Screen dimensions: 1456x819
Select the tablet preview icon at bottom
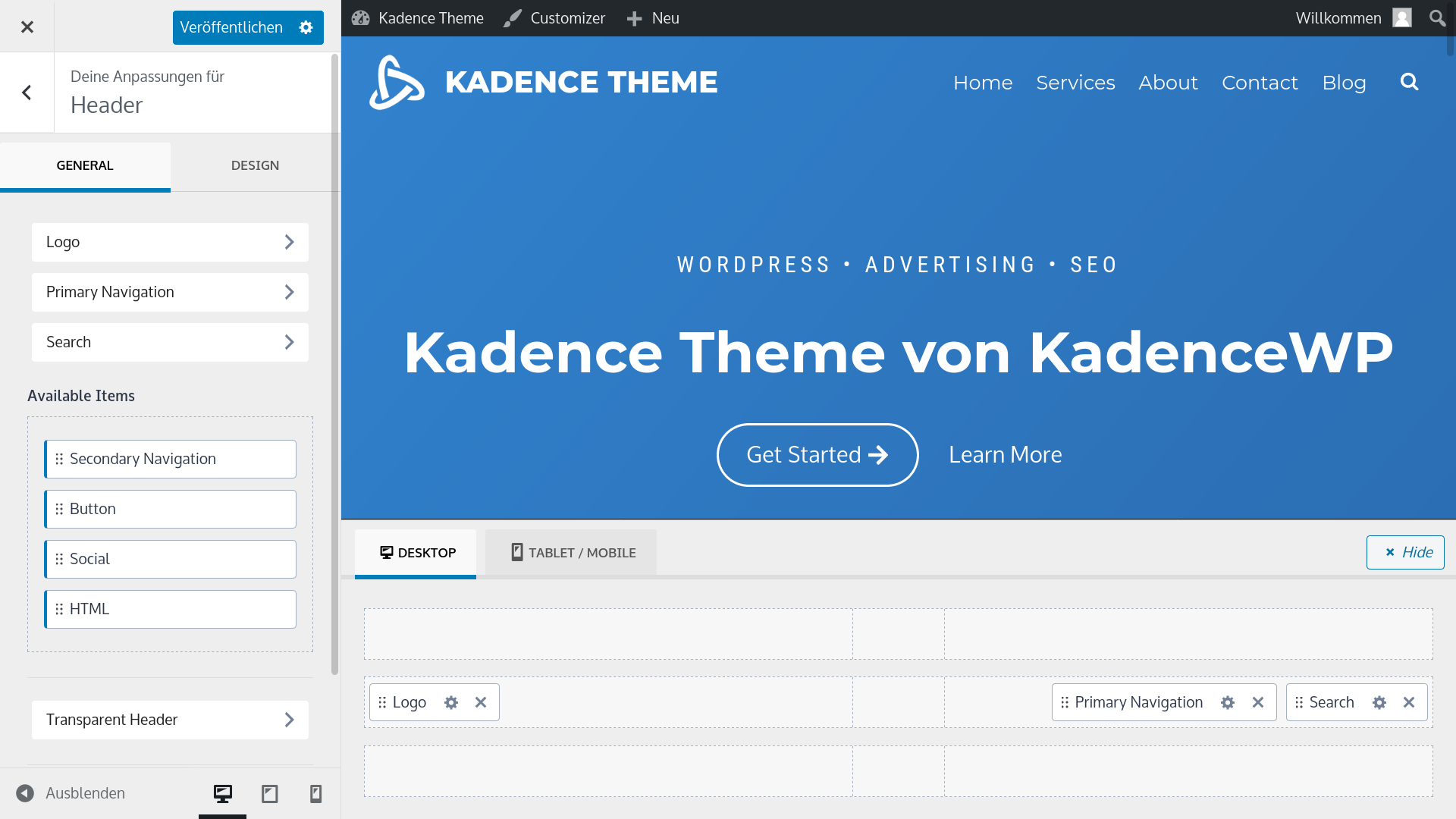click(x=269, y=793)
